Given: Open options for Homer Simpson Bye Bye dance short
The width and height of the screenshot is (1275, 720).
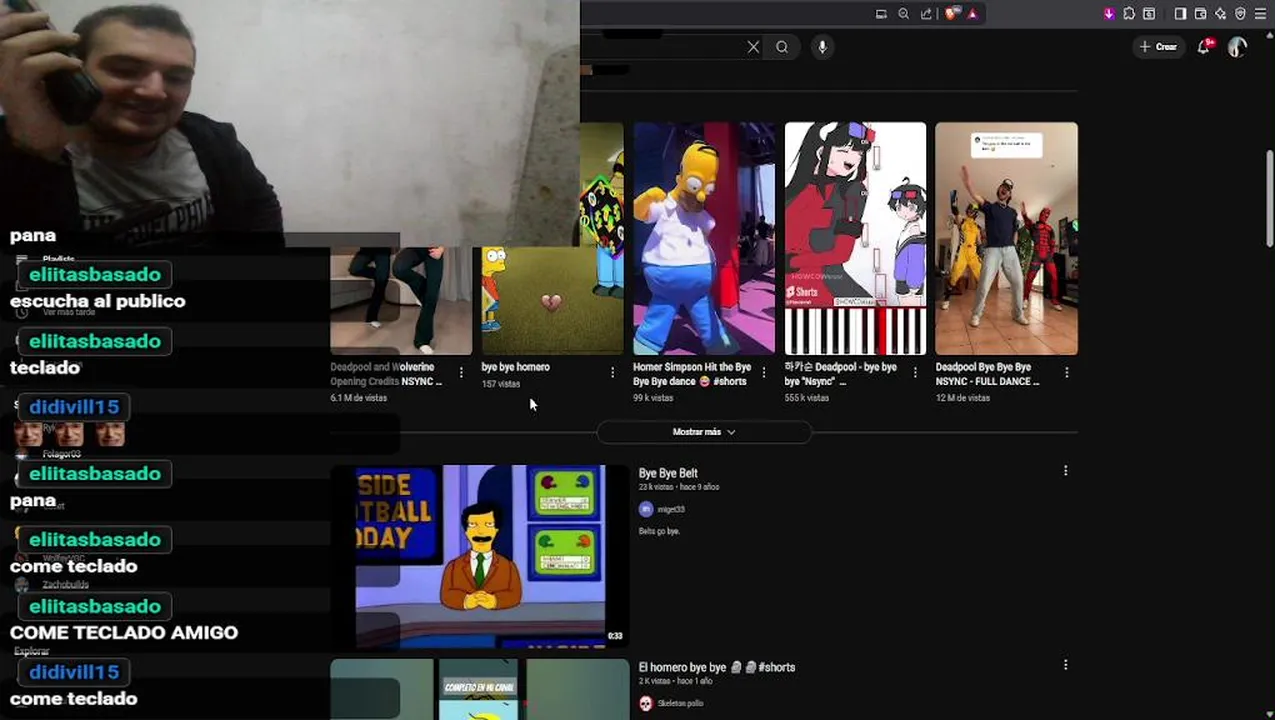Looking at the screenshot, I should coord(764,372).
